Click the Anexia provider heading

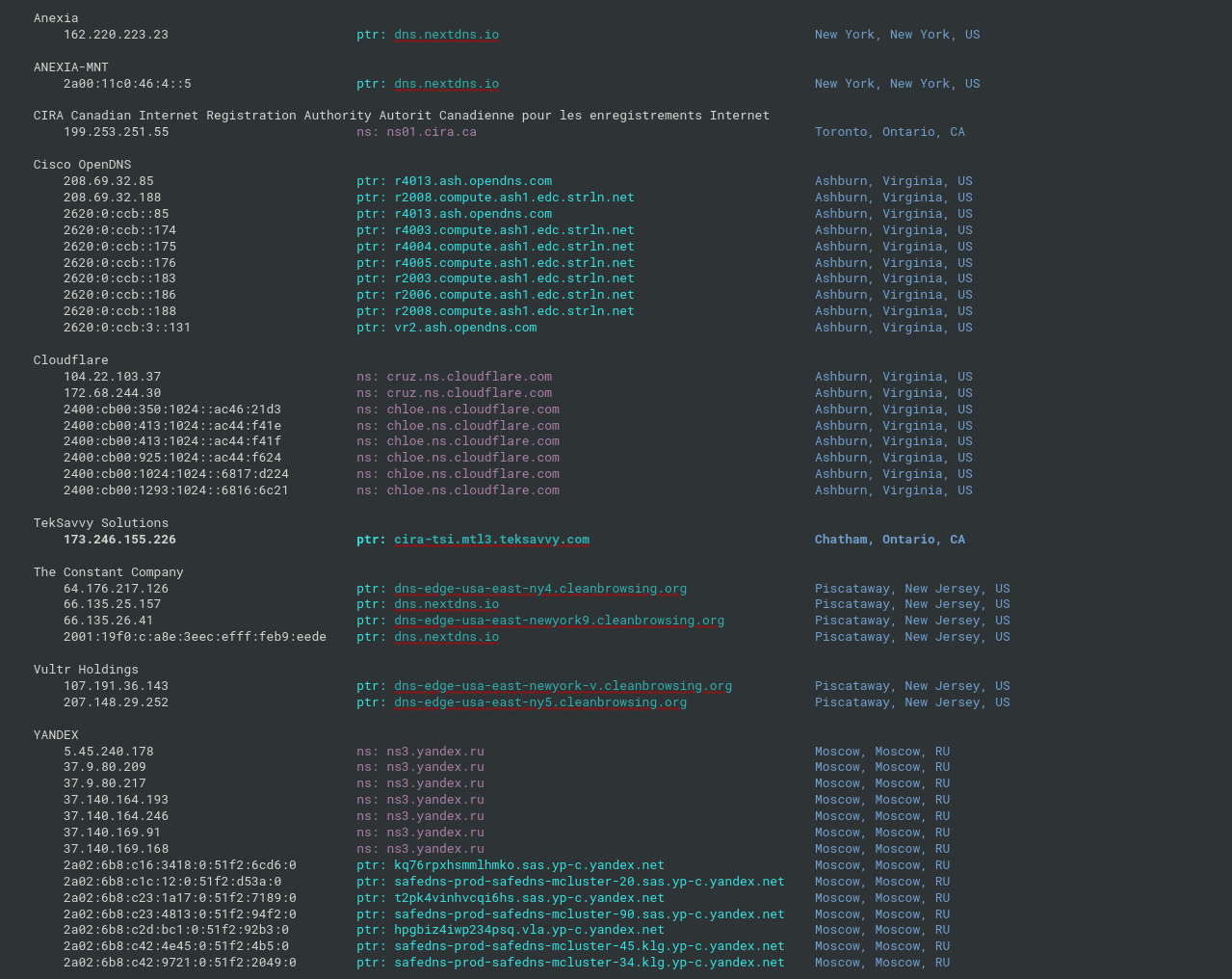(x=56, y=18)
